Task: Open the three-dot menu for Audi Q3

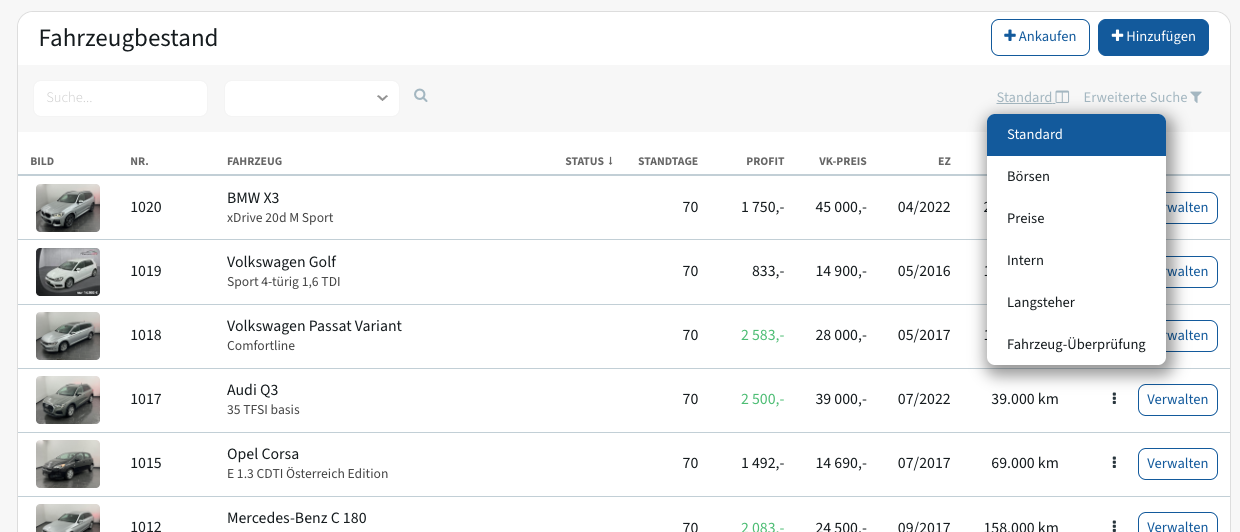Action: tap(1113, 399)
